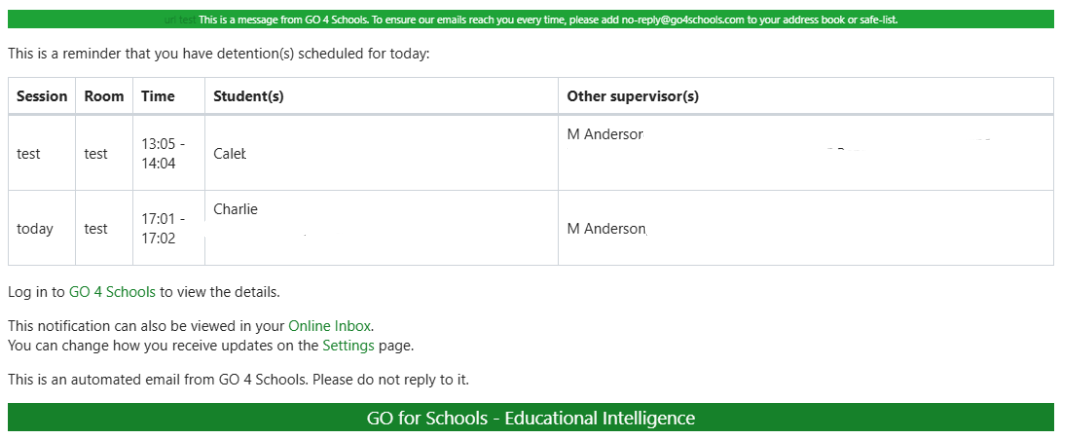Go to the Settings page link
Image resolution: width=1066 pixels, height=441 pixels.
click(348, 346)
